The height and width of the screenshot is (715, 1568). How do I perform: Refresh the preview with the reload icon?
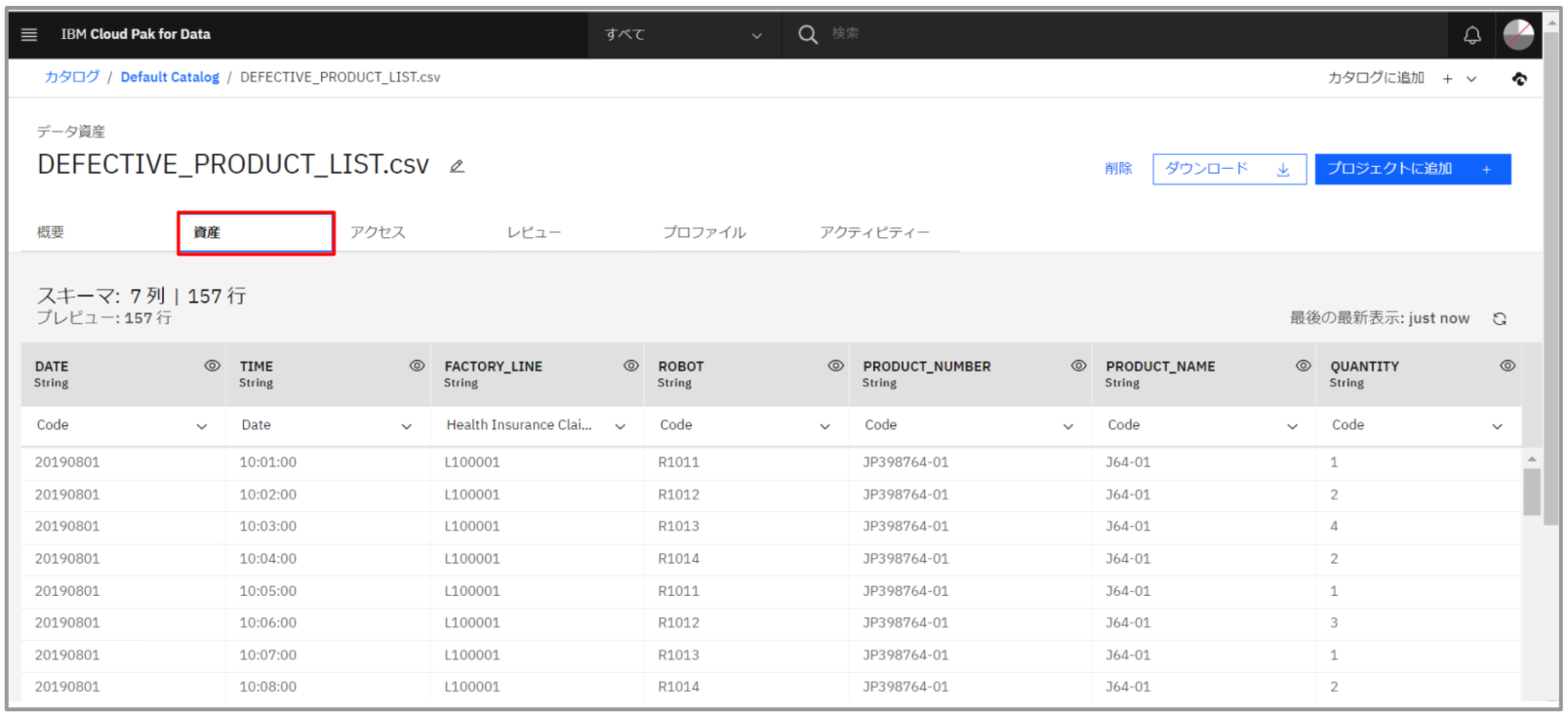pos(1500,319)
